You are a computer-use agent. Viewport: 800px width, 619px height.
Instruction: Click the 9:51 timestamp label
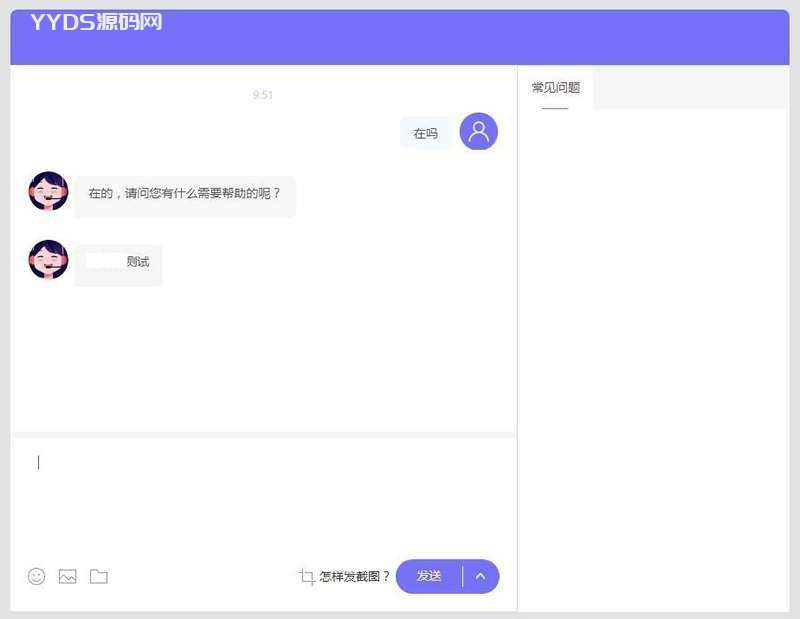[x=263, y=95]
